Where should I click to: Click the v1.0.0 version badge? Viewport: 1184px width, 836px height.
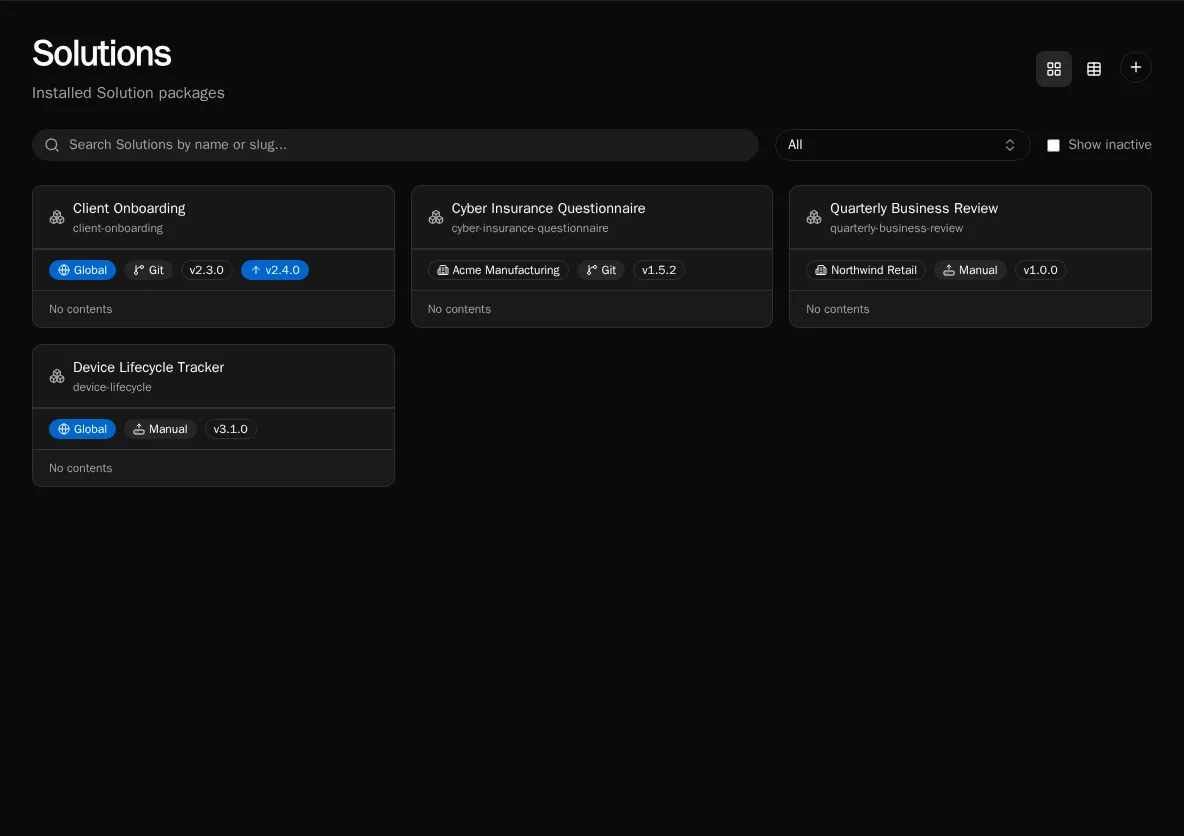coord(1041,270)
